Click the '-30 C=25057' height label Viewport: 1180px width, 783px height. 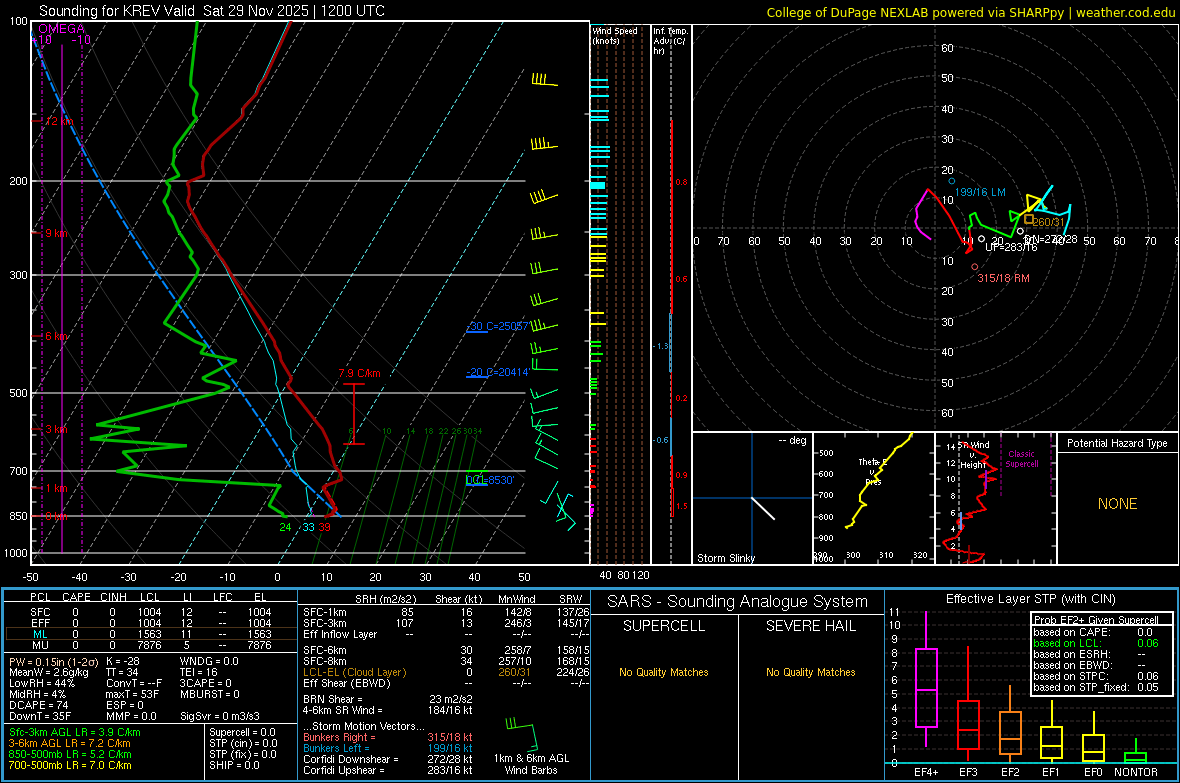[497, 327]
